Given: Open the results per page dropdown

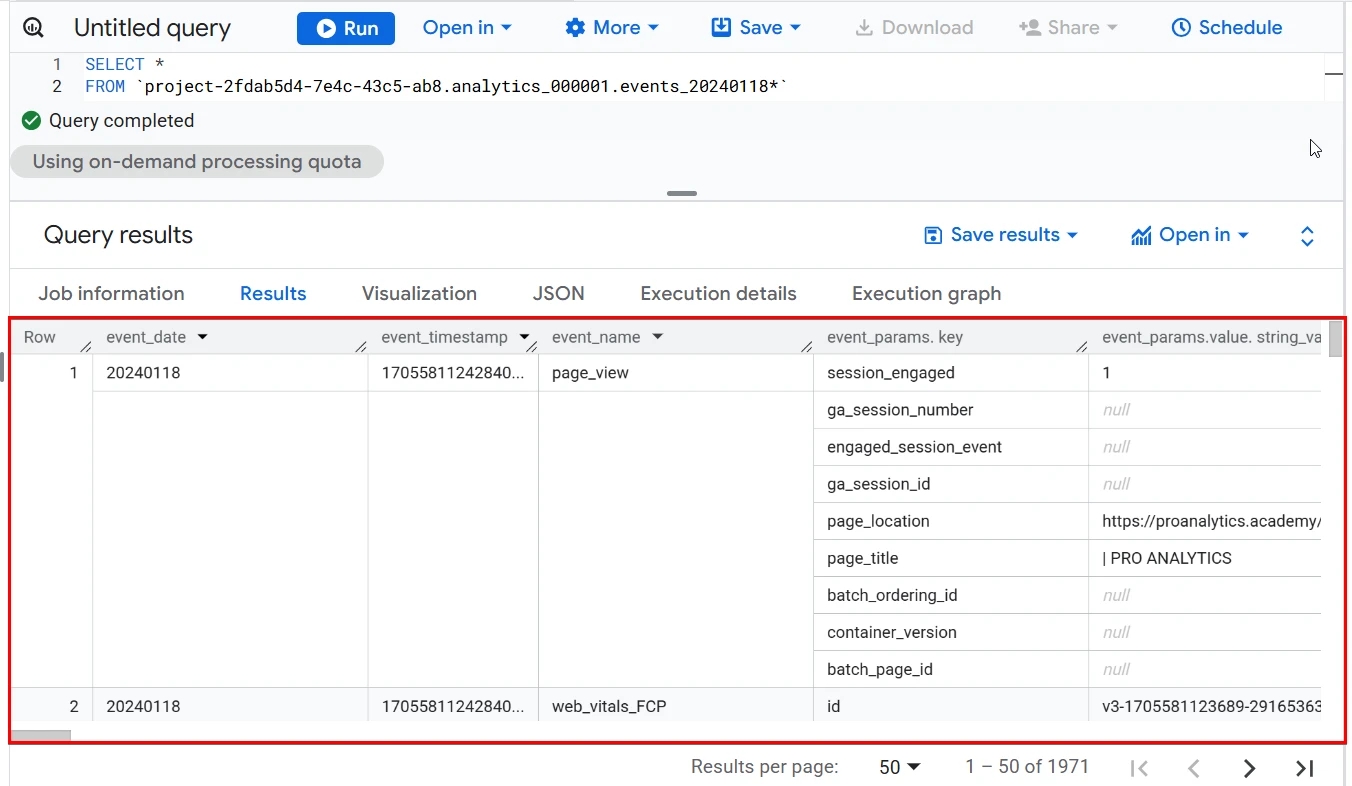Looking at the screenshot, I should (899, 768).
